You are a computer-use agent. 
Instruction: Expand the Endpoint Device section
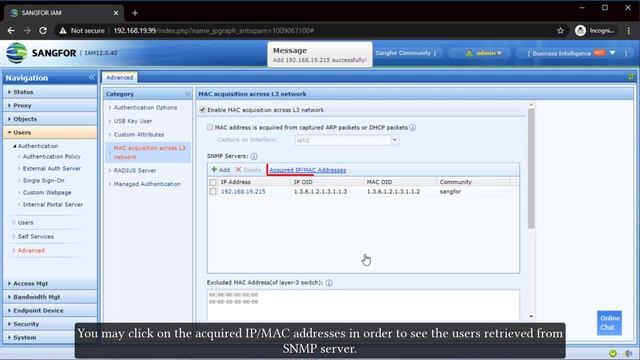pos(50,310)
